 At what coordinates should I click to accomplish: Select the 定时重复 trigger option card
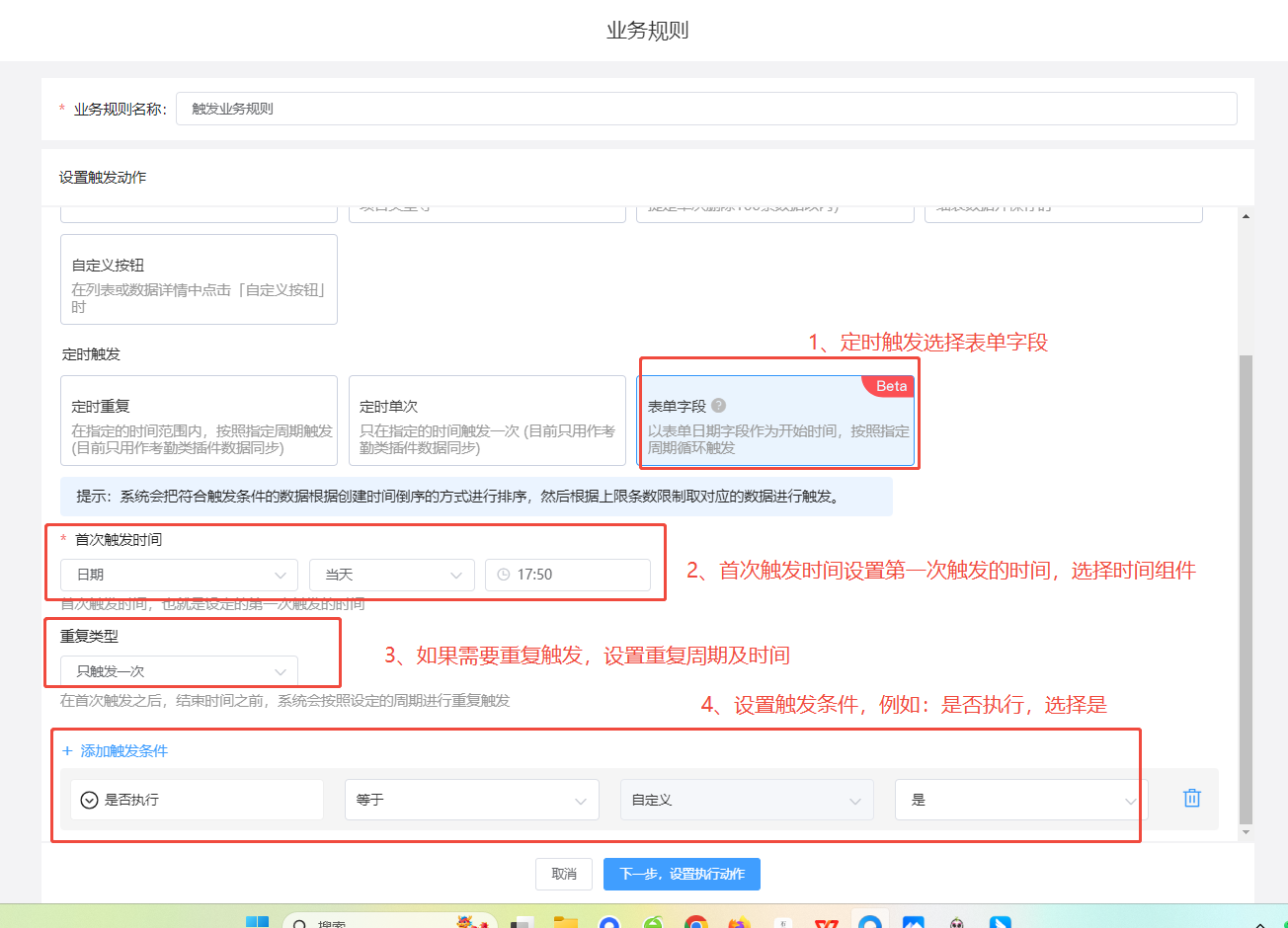199,421
